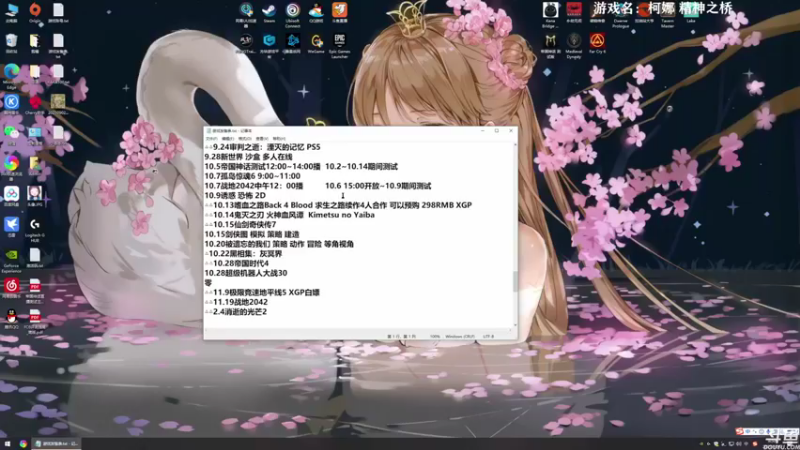Open the blue bird app icon
The width and height of the screenshot is (800, 450).
11,227
